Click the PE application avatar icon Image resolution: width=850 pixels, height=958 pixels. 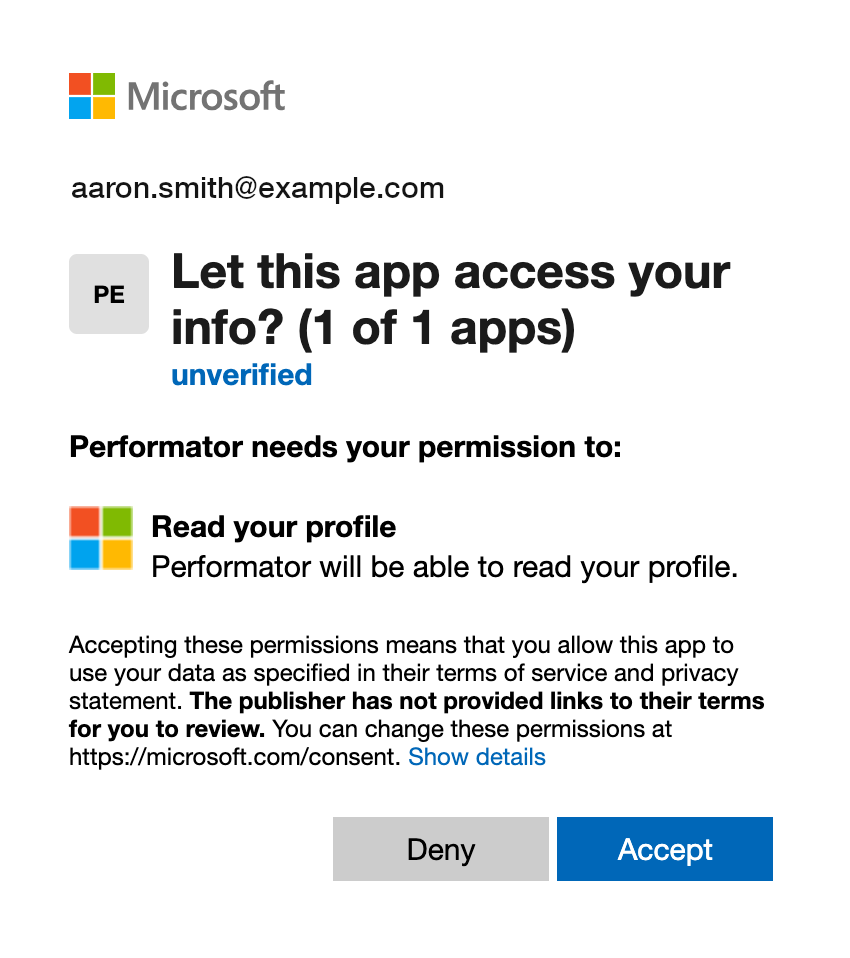[108, 293]
